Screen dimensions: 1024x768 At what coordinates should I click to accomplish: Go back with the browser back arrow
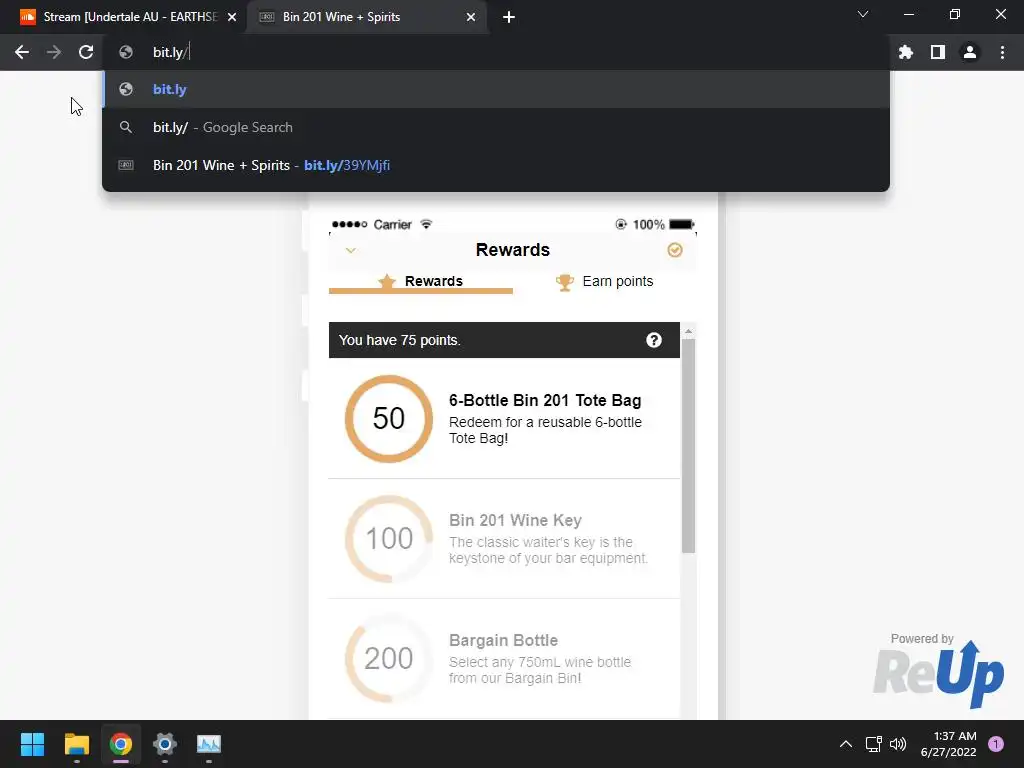[x=22, y=52]
